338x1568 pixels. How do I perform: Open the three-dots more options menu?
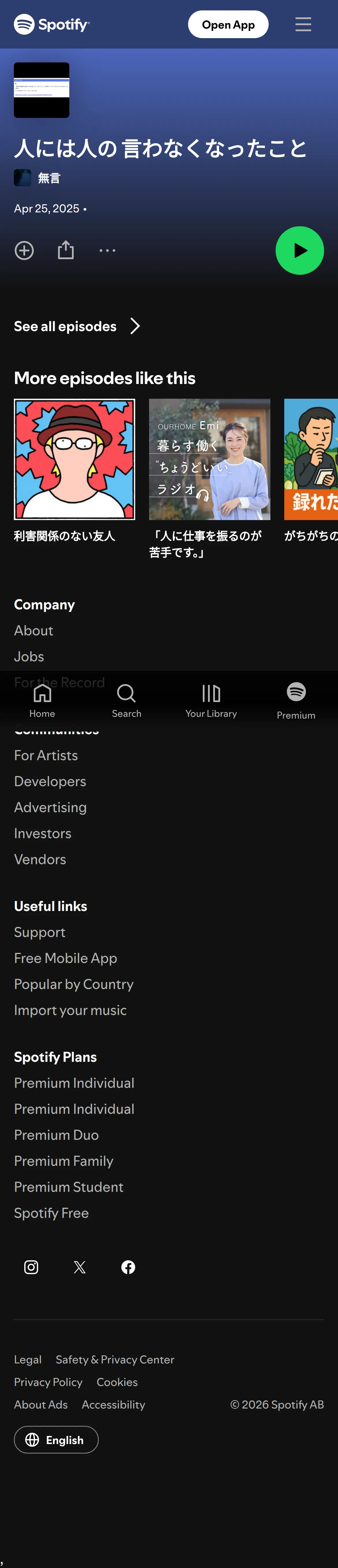107,250
